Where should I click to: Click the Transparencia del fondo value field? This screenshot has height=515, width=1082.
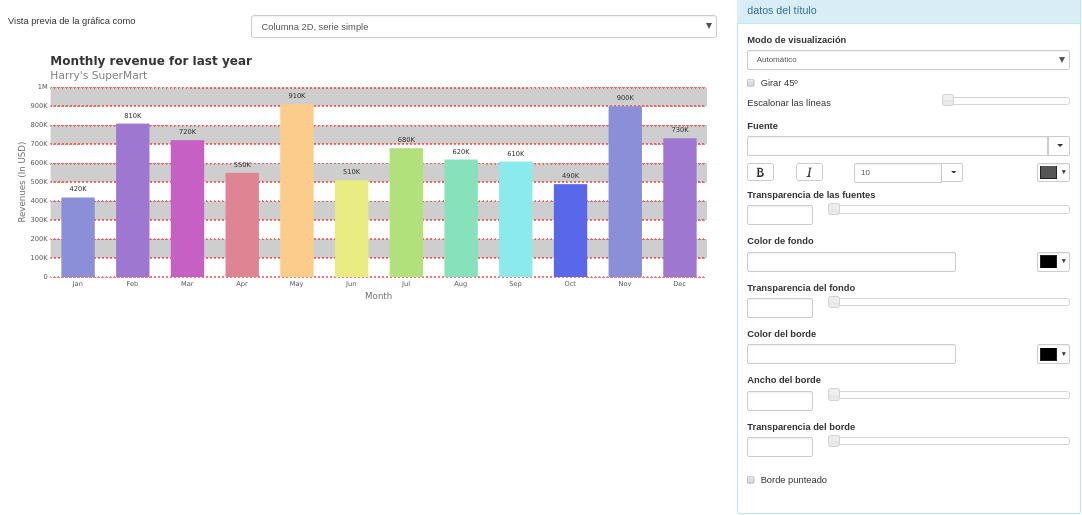point(779,308)
